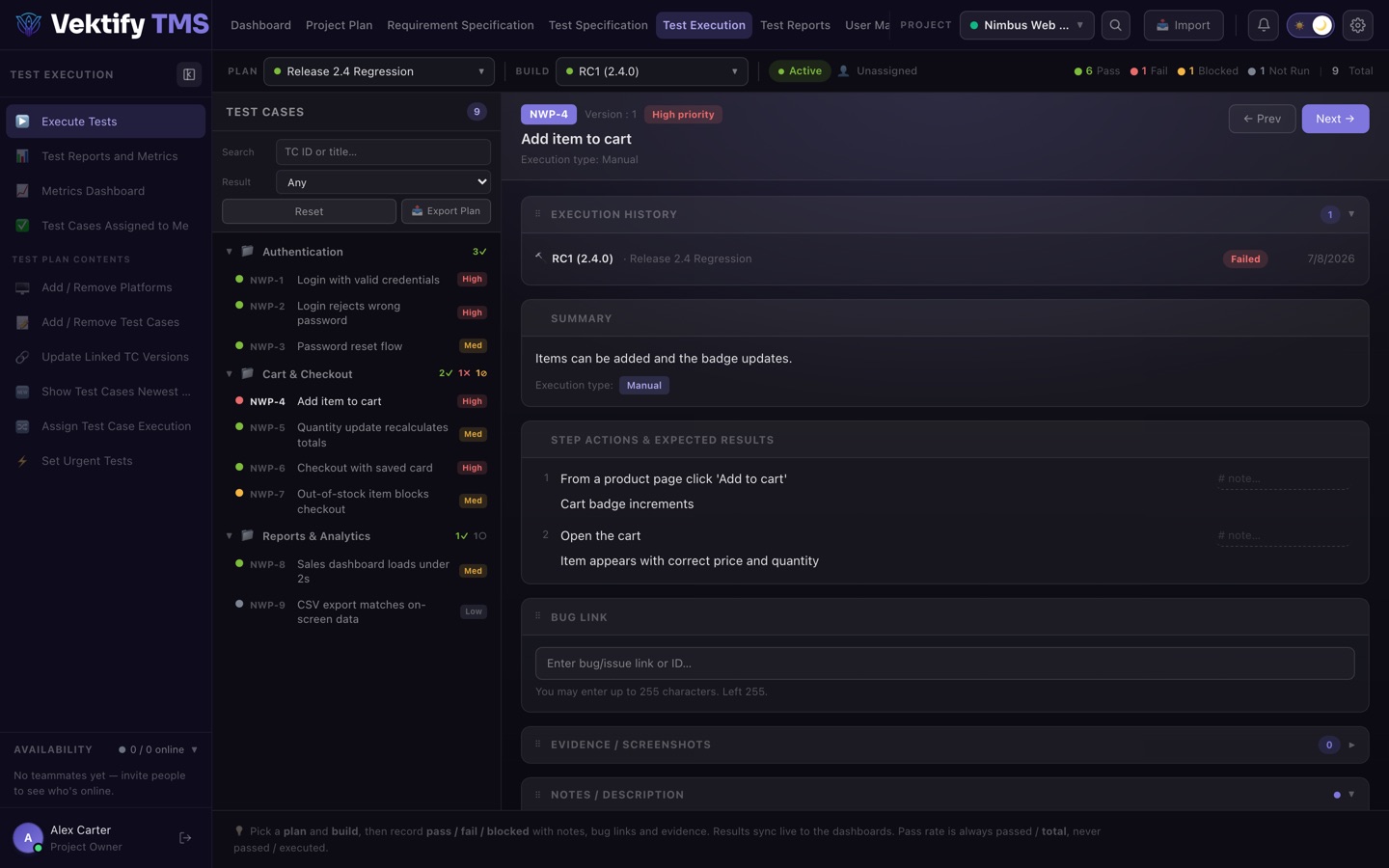The image size is (1389, 868).
Task: Expand the Evidence / Screenshots section
Action: pyautogui.click(x=1351, y=745)
